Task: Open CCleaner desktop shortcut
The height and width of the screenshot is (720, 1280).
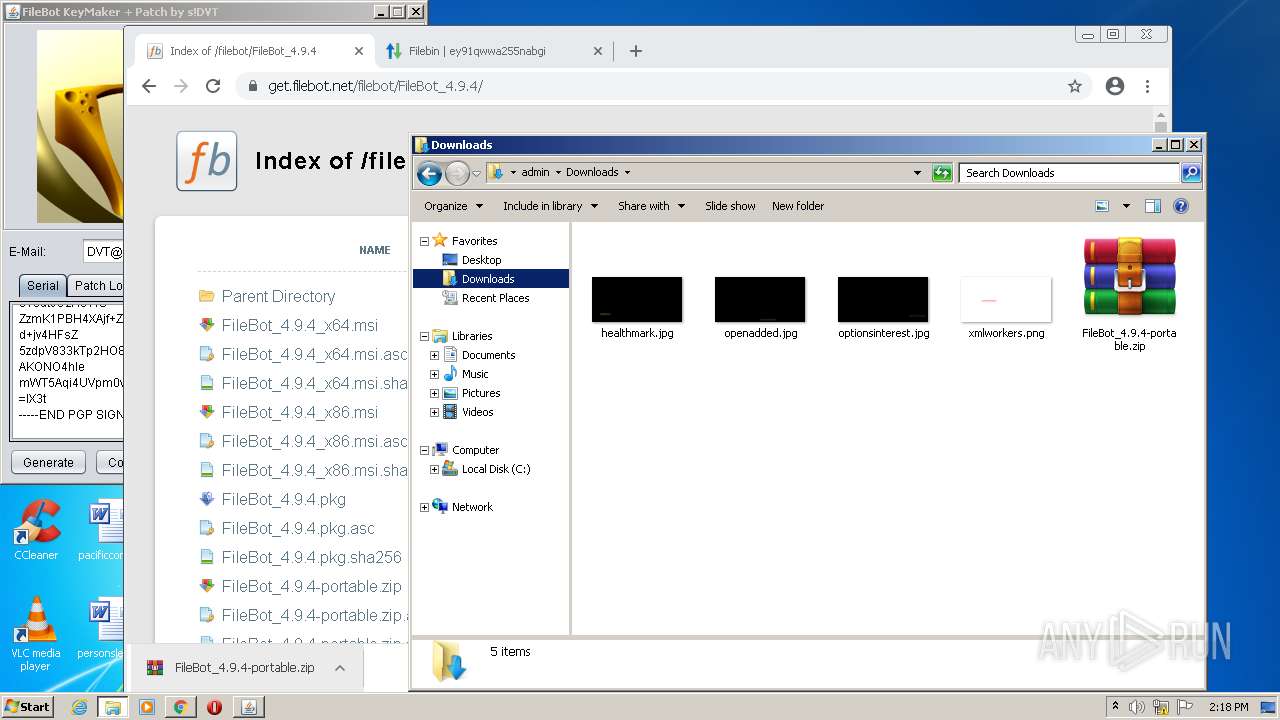Action: (x=36, y=529)
